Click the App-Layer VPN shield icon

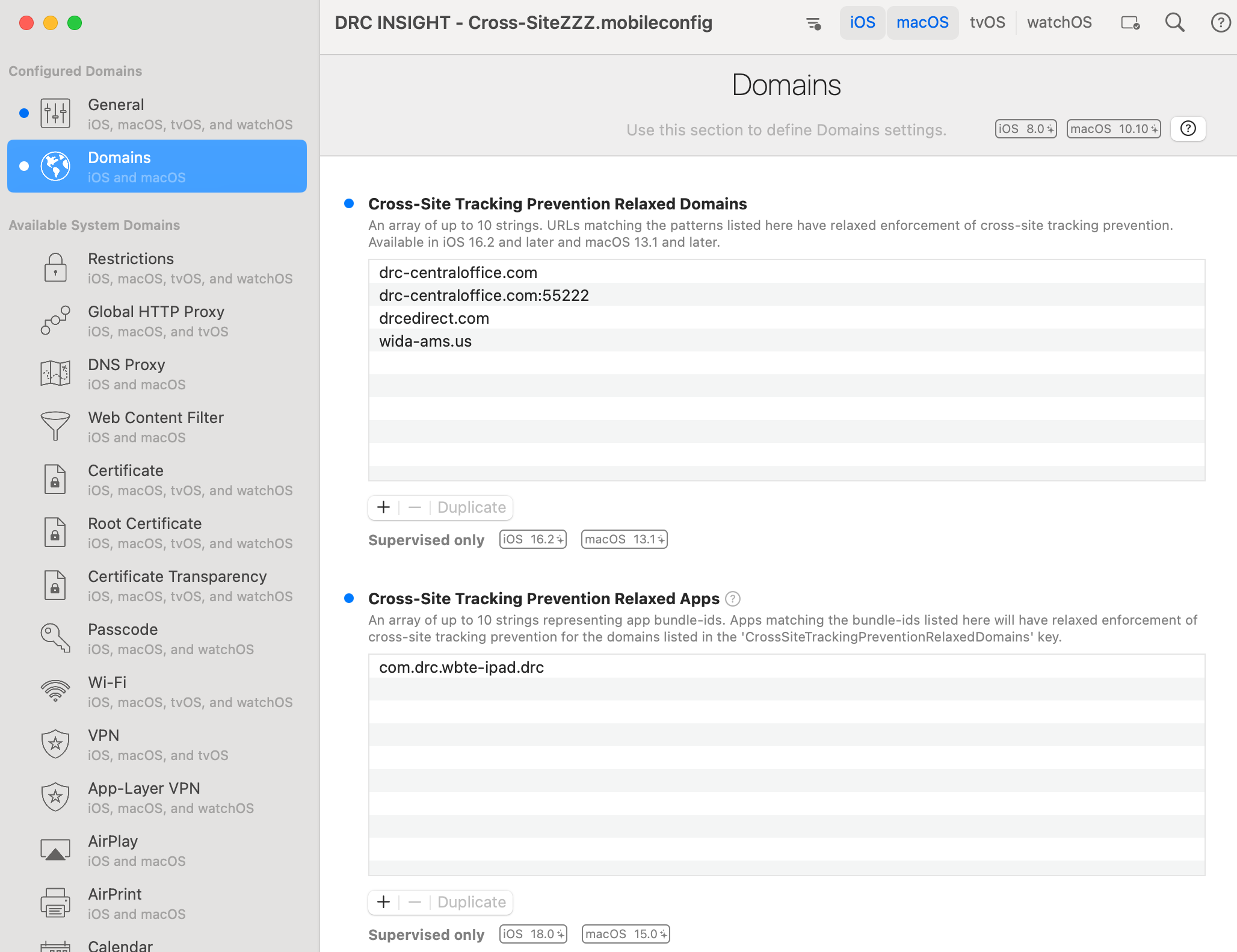(x=55, y=797)
